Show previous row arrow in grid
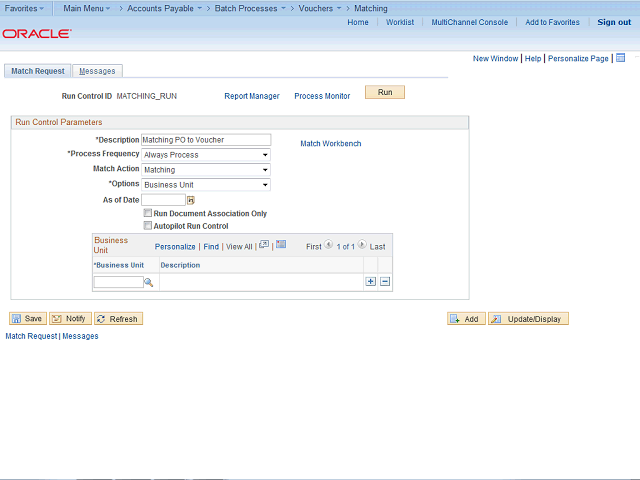Image resolution: width=640 pixels, height=480 pixels. (x=329, y=244)
